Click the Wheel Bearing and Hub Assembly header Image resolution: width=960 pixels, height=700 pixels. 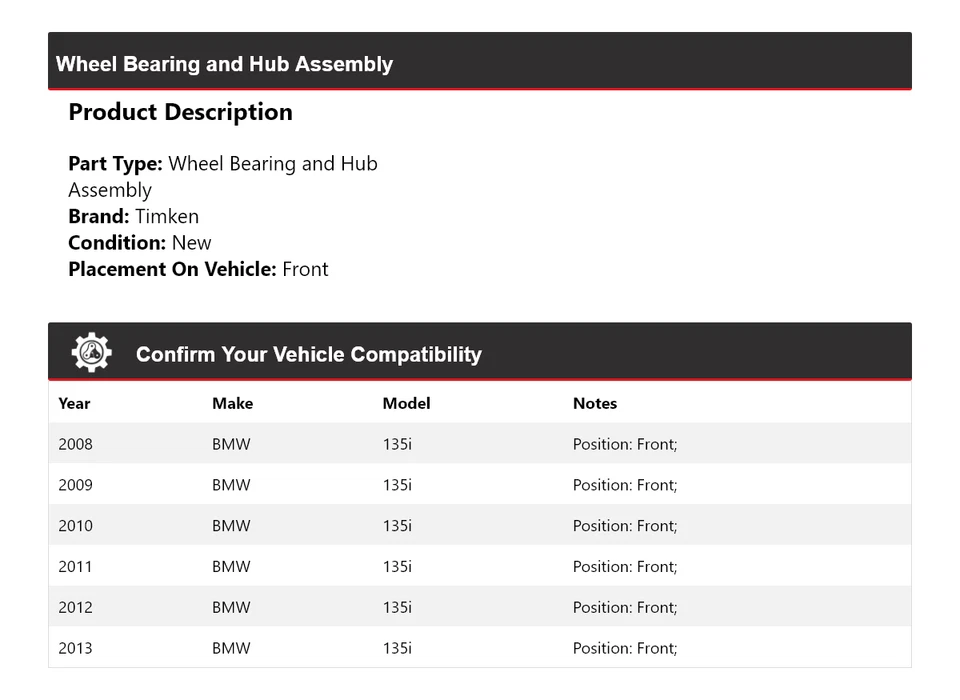tap(224, 64)
